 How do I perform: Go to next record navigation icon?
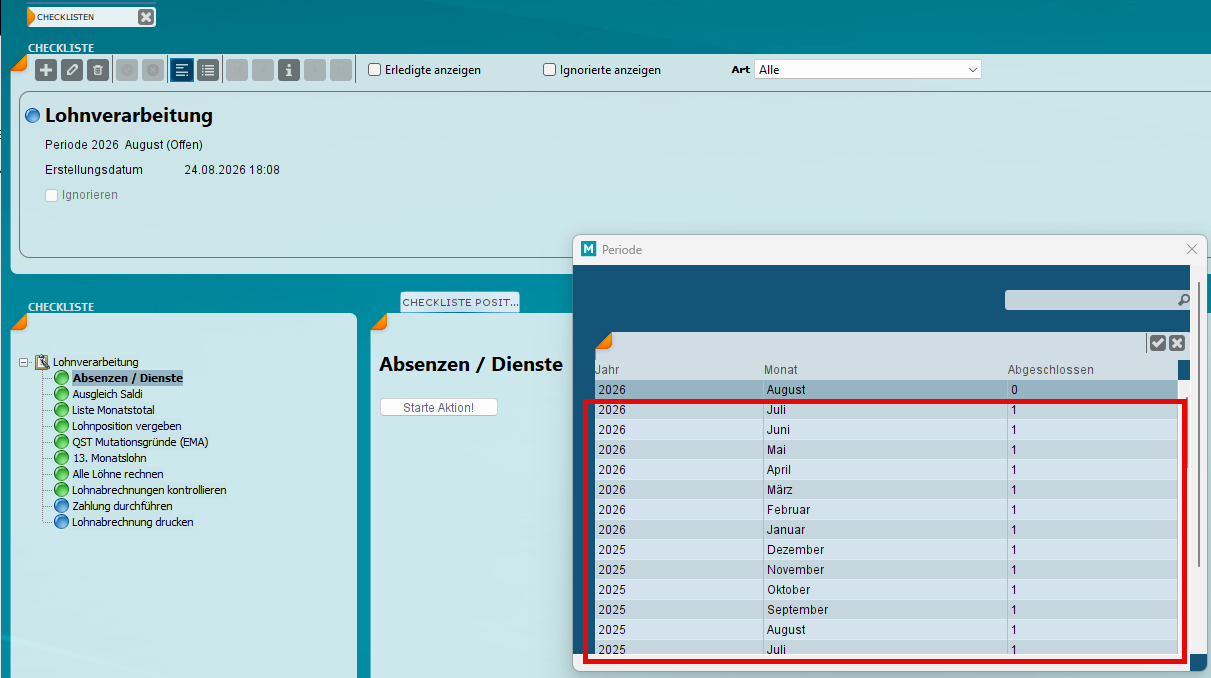(315, 70)
